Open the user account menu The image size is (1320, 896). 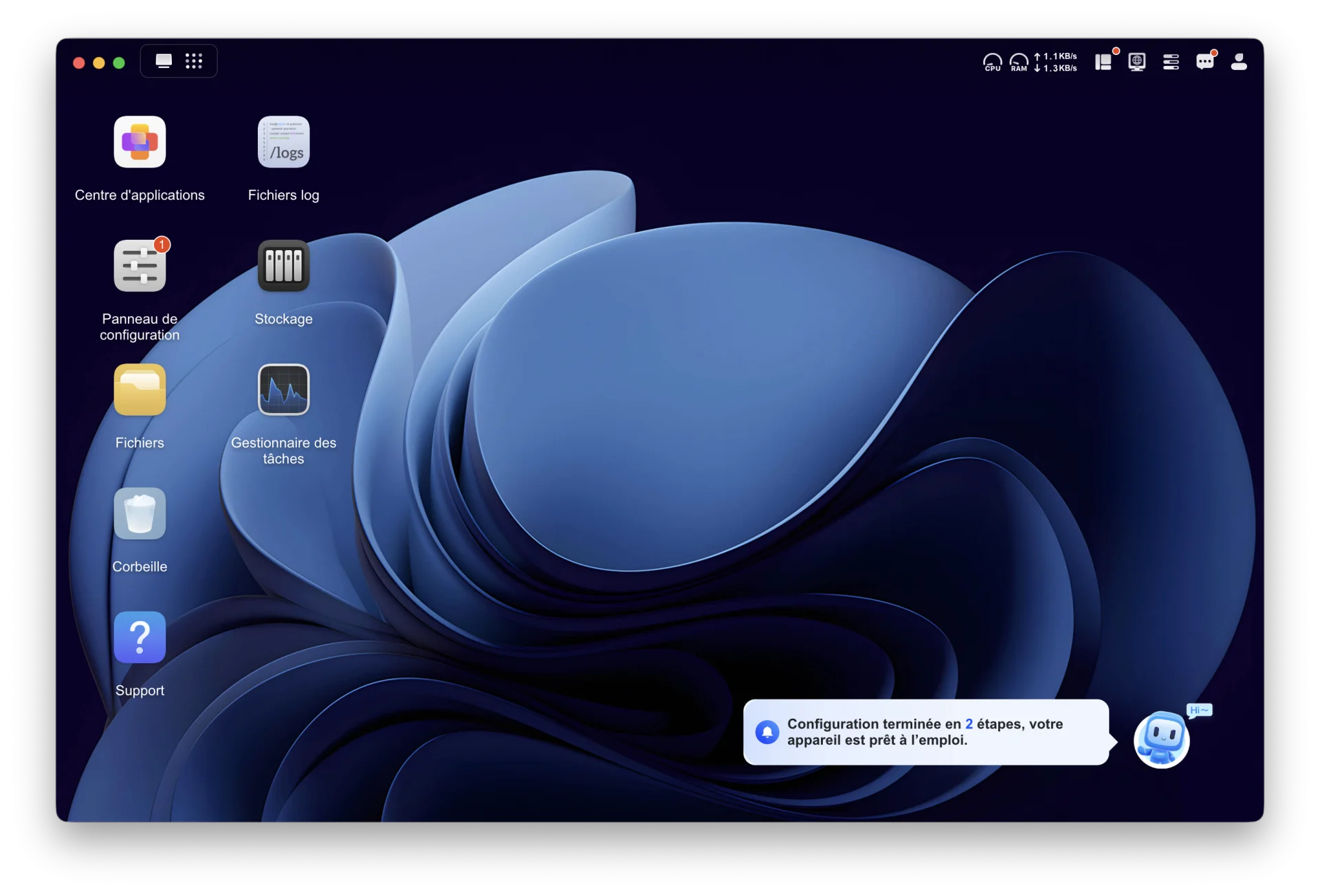point(1239,62)
